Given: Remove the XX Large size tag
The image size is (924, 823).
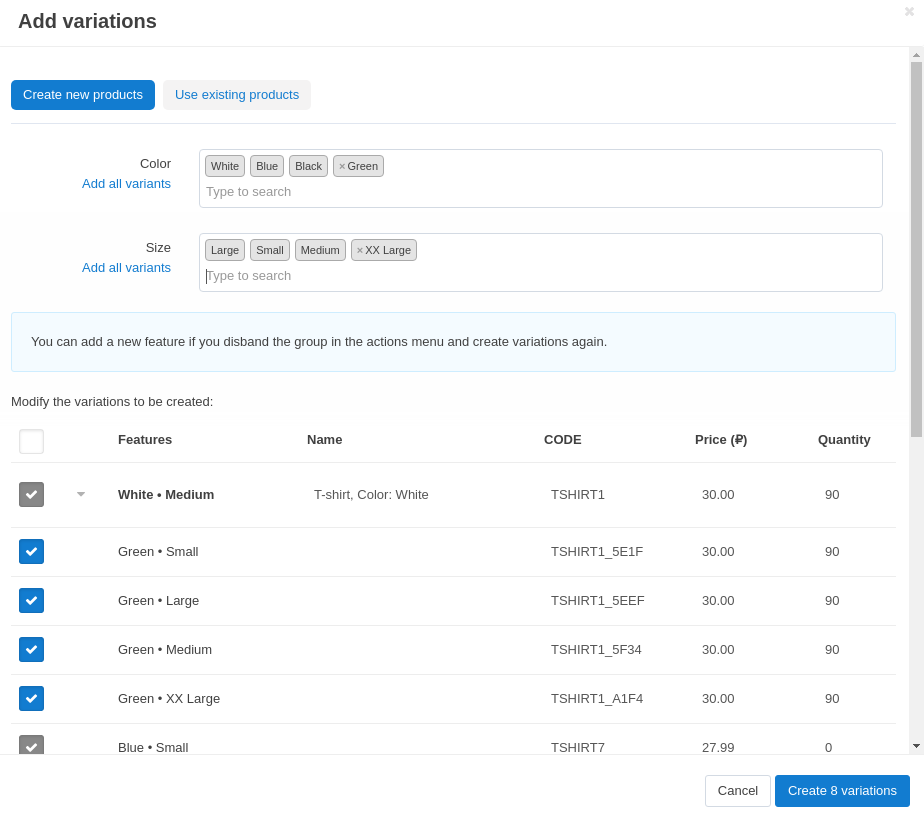Looking at the screenshot, I should point(359,250).
